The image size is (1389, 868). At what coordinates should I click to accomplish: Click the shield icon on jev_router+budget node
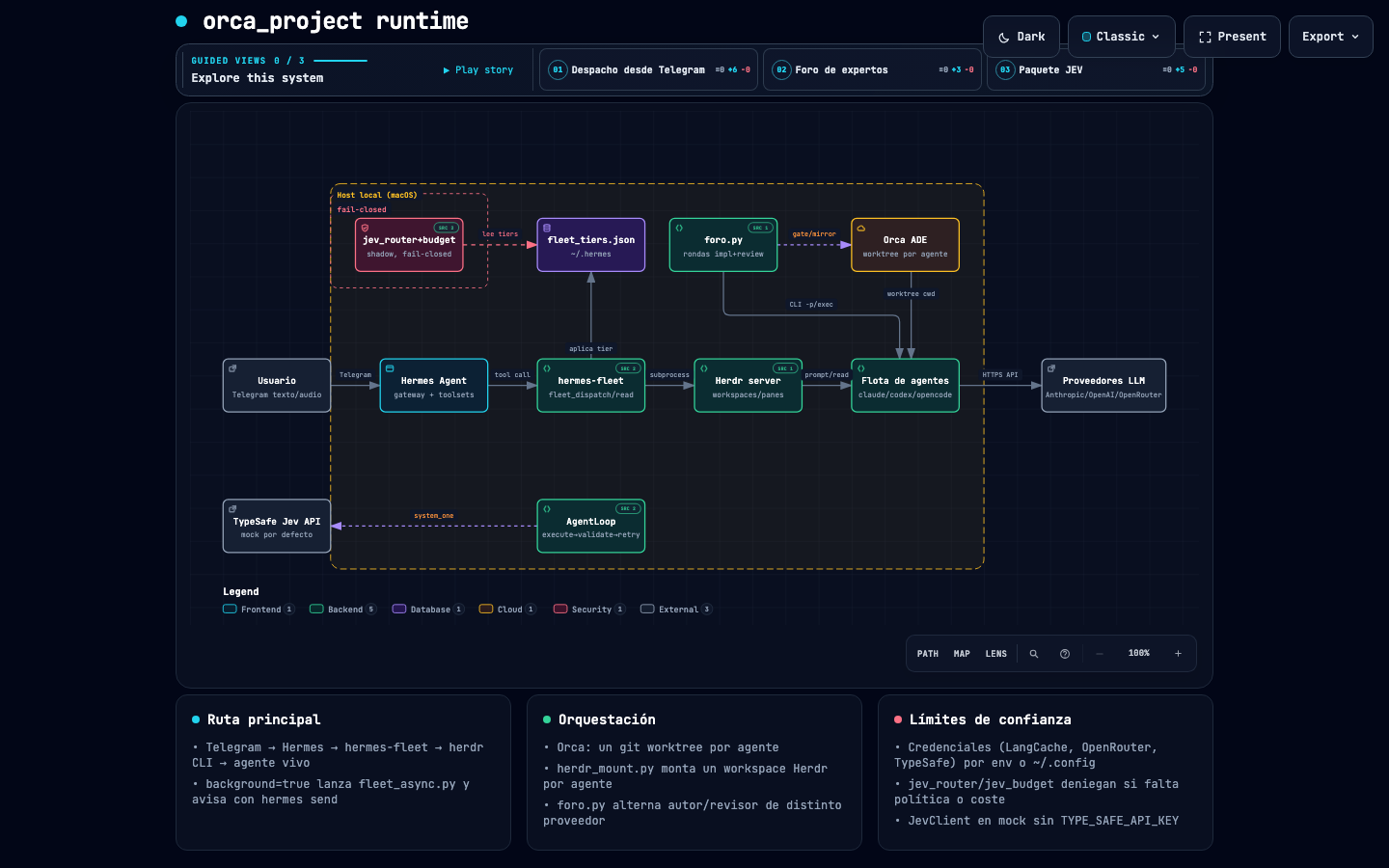365,229
